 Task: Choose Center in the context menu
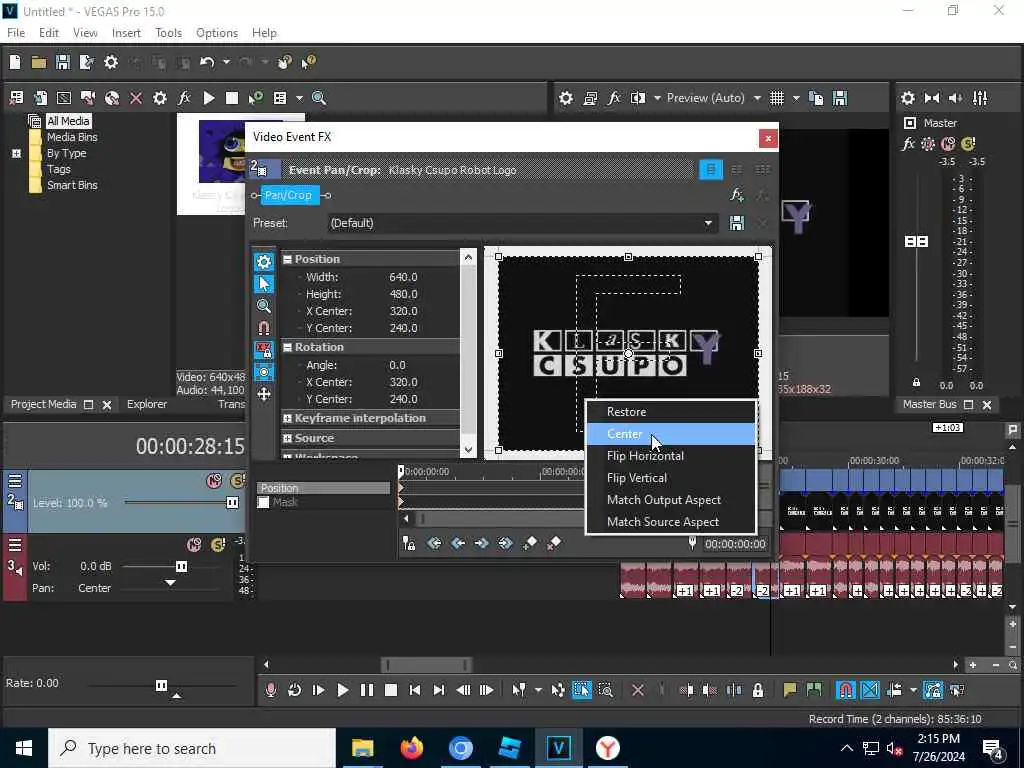click(x=671, y=434)
